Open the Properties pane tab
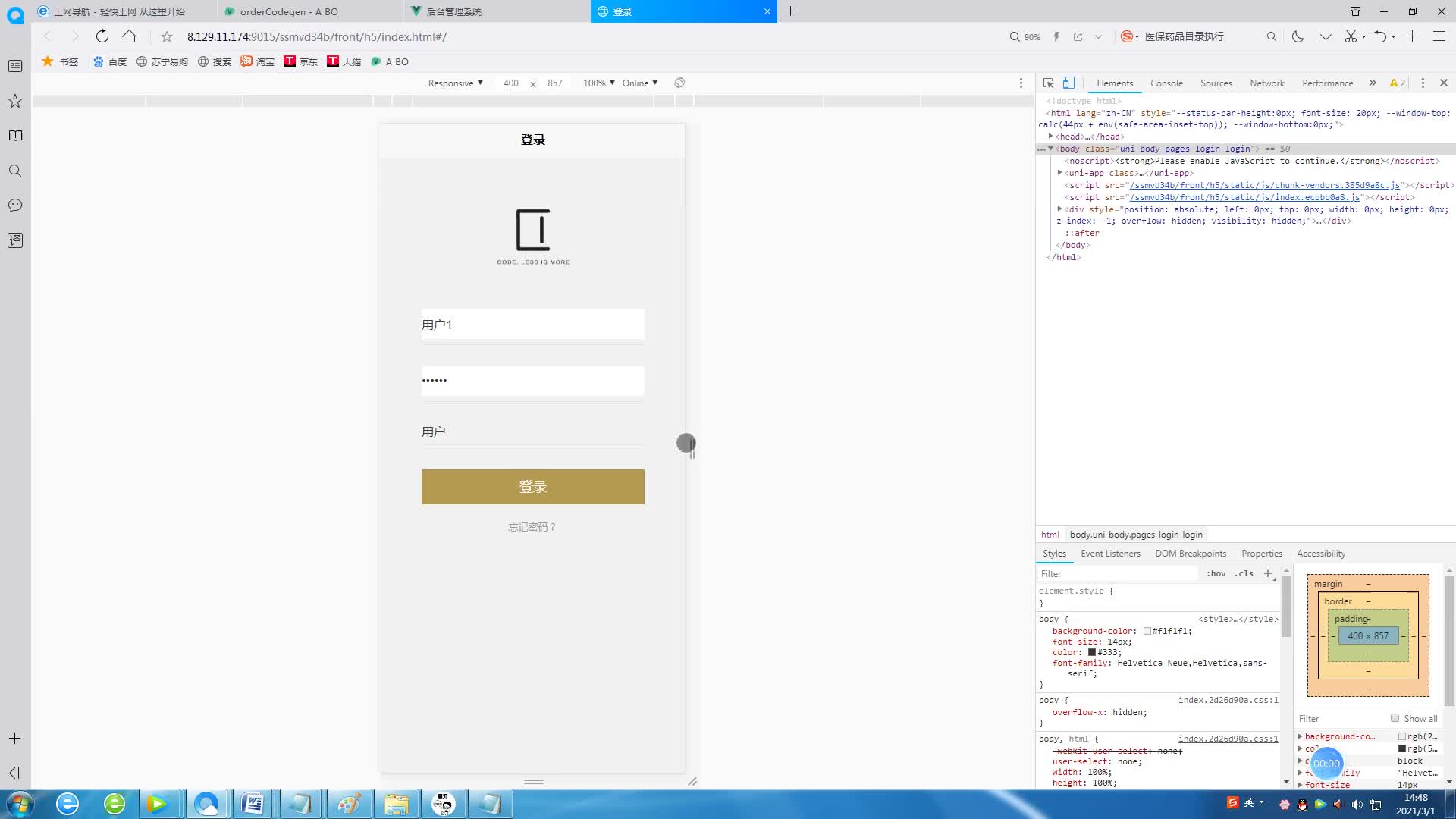The height and width of the screenshot is (819, 1456). point(1262,554)
